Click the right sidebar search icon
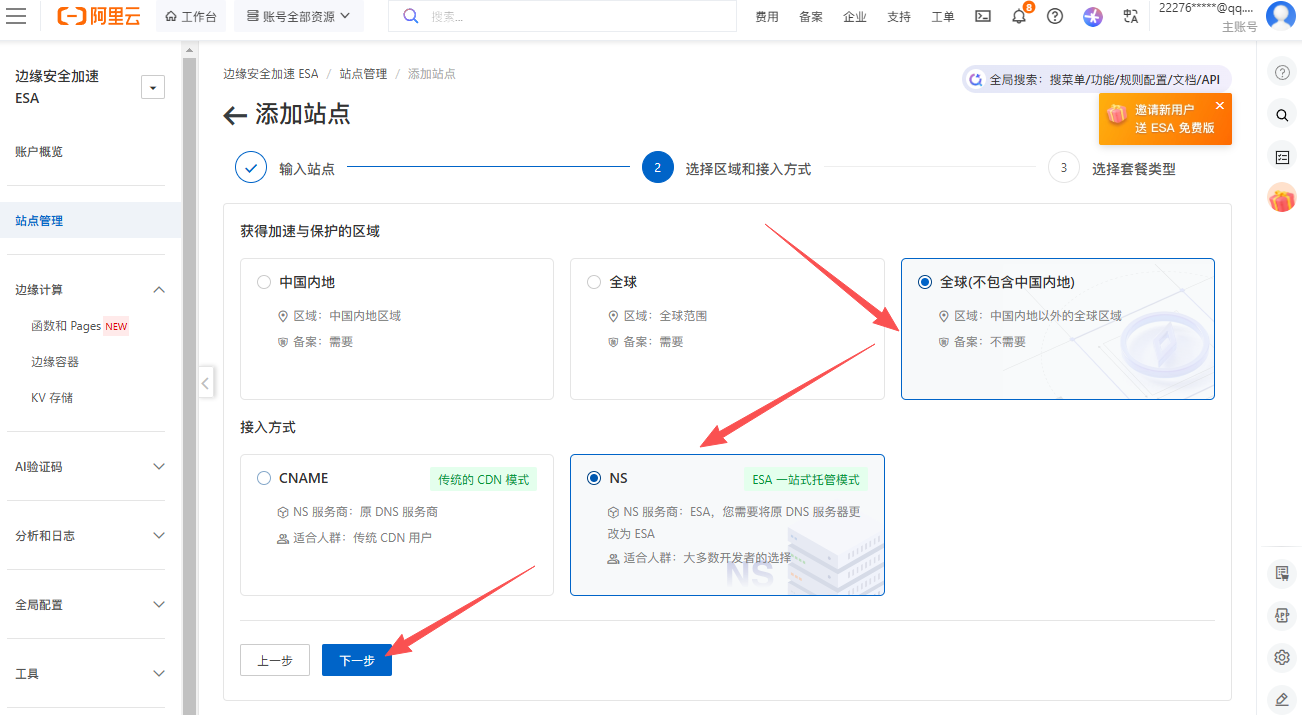This screenshot has width=1302, height=715. [1281, 115]
